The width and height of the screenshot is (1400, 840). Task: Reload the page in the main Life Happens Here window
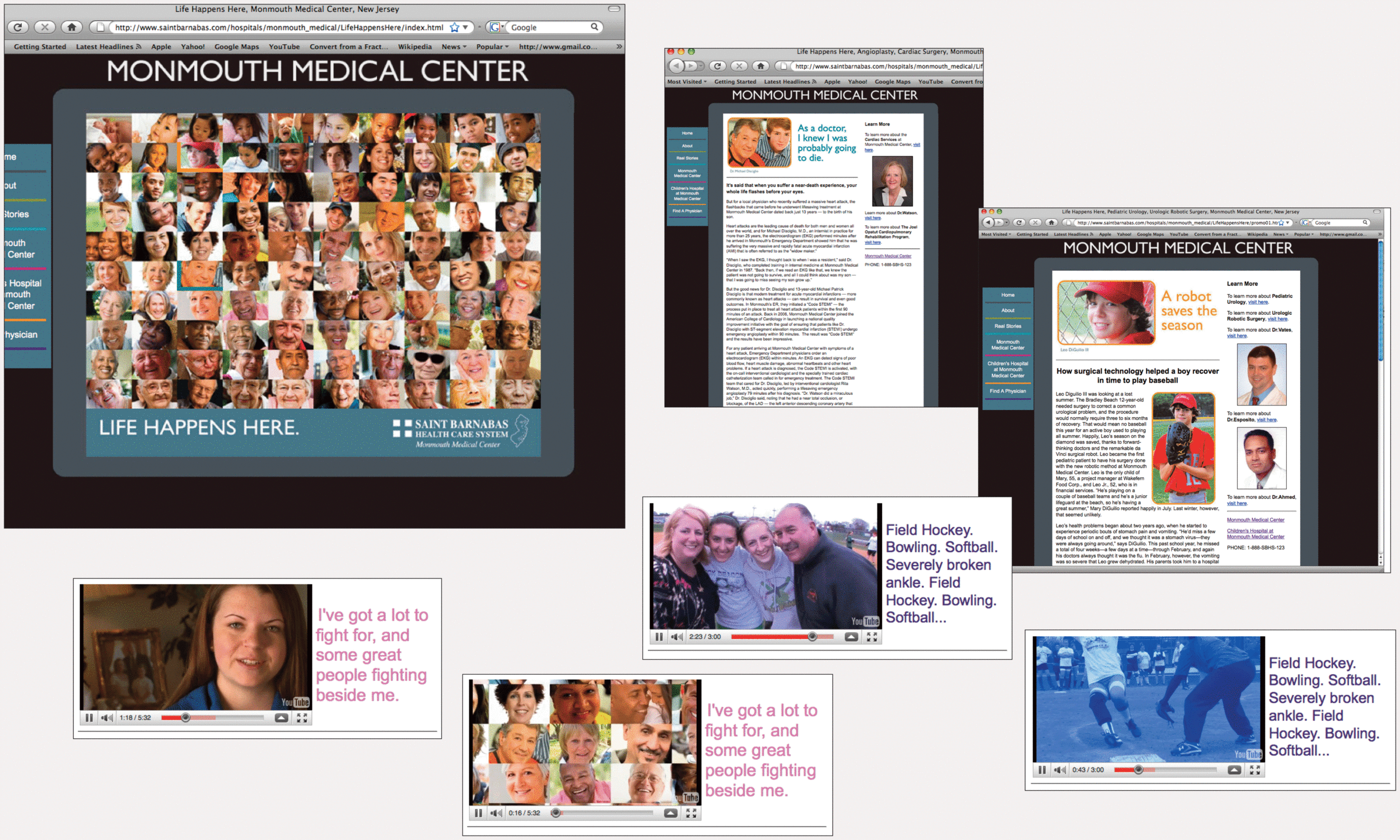(17, 27)
